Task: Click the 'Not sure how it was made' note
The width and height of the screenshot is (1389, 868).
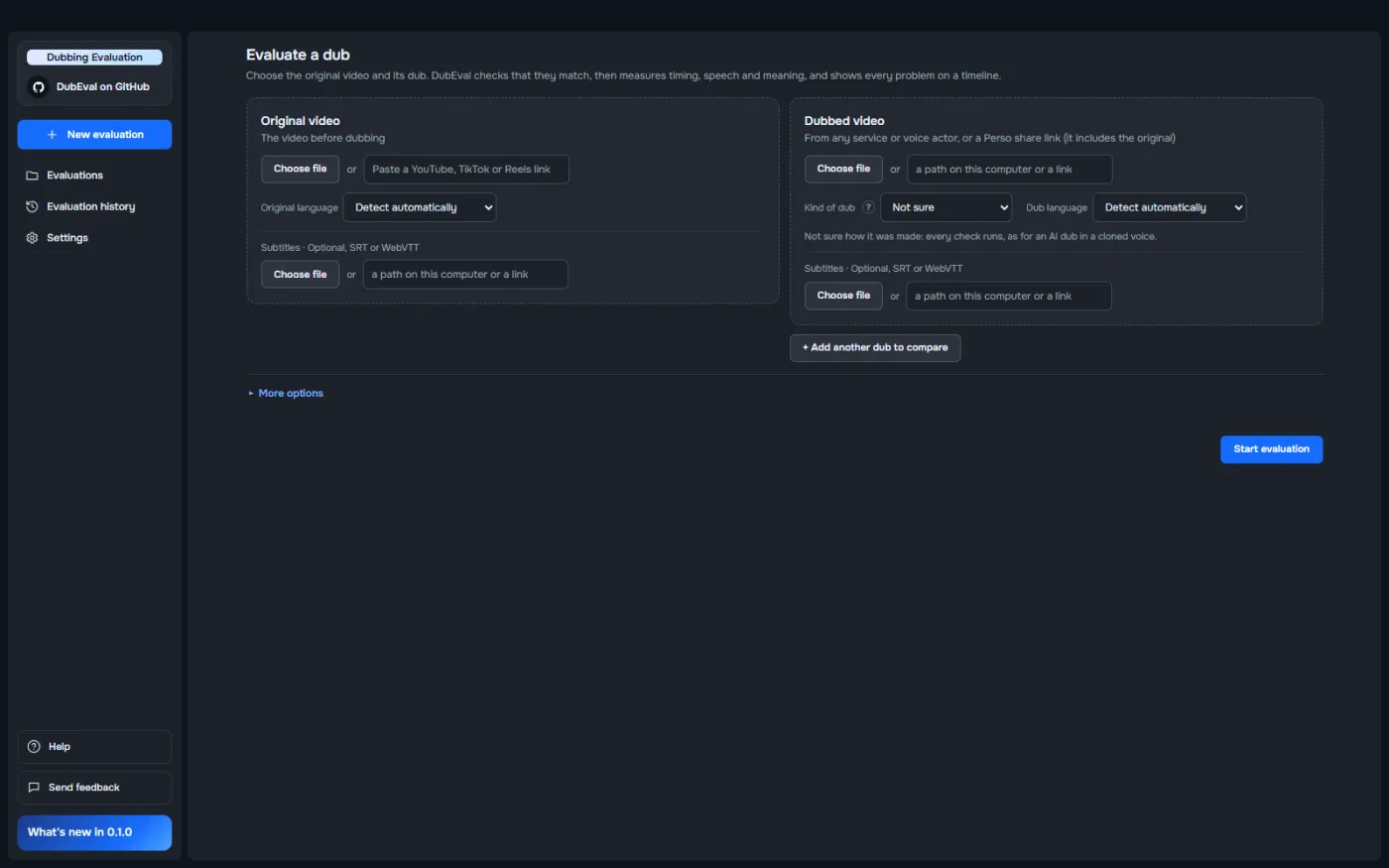Action: (x=980, y=237)
